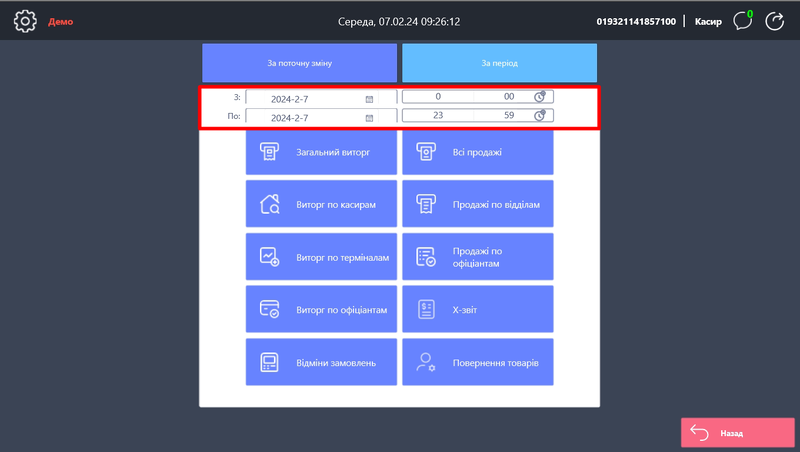Click the 'Виторг по касирам' house icon
Screen dimensions: 800x452
pos(269,205)
